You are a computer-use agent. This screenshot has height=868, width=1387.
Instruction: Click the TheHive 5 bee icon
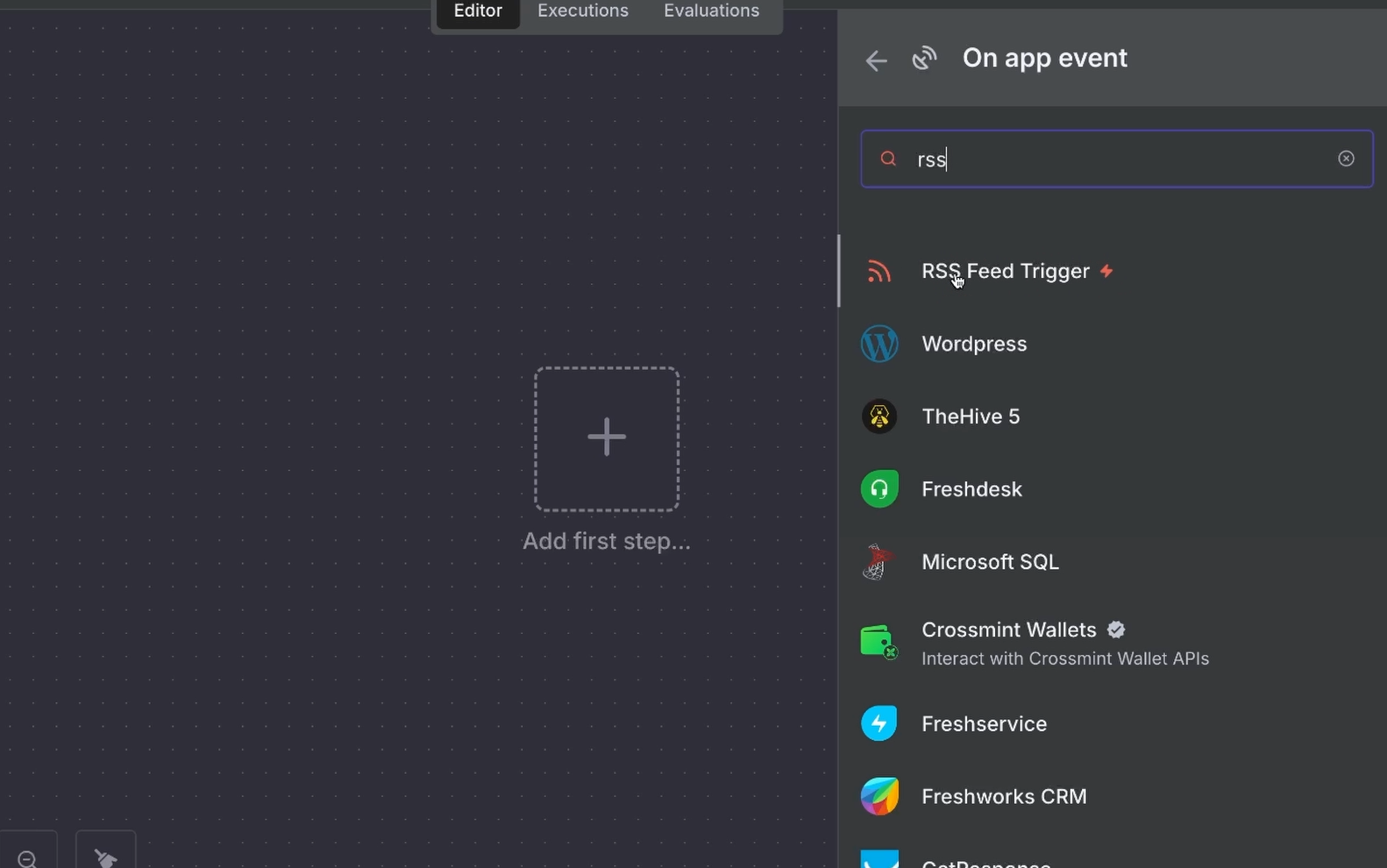879,416
